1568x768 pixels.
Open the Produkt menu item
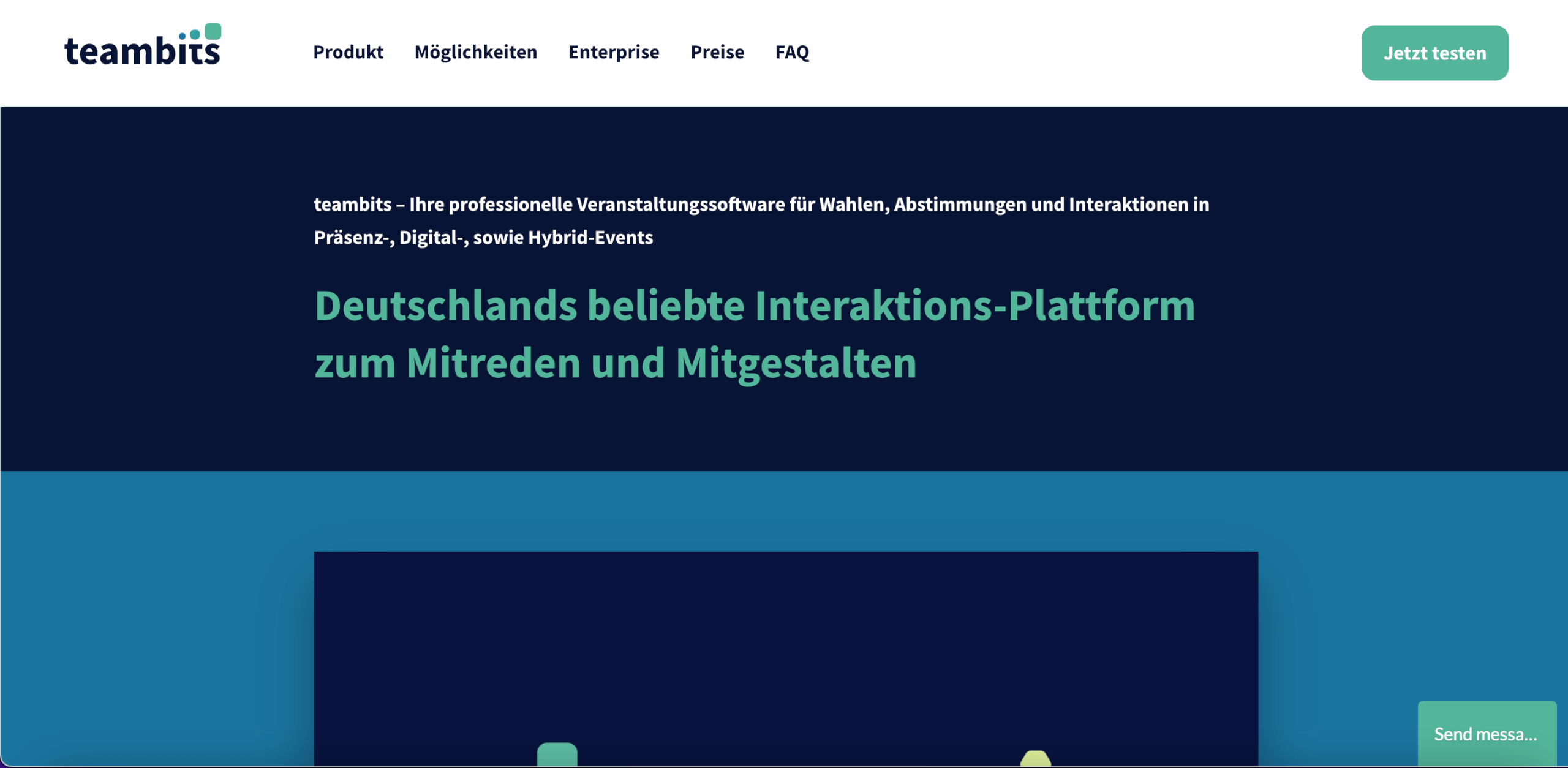pyautogui.click(x=348, y=52)
